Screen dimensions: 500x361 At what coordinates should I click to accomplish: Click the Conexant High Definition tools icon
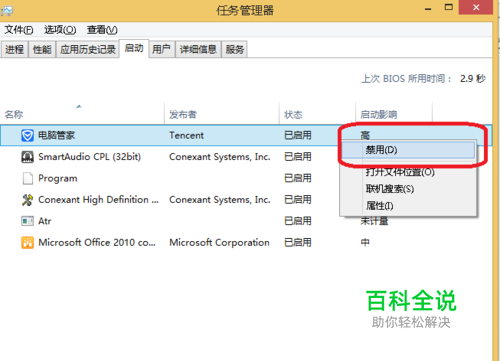(x=27, y=200)
